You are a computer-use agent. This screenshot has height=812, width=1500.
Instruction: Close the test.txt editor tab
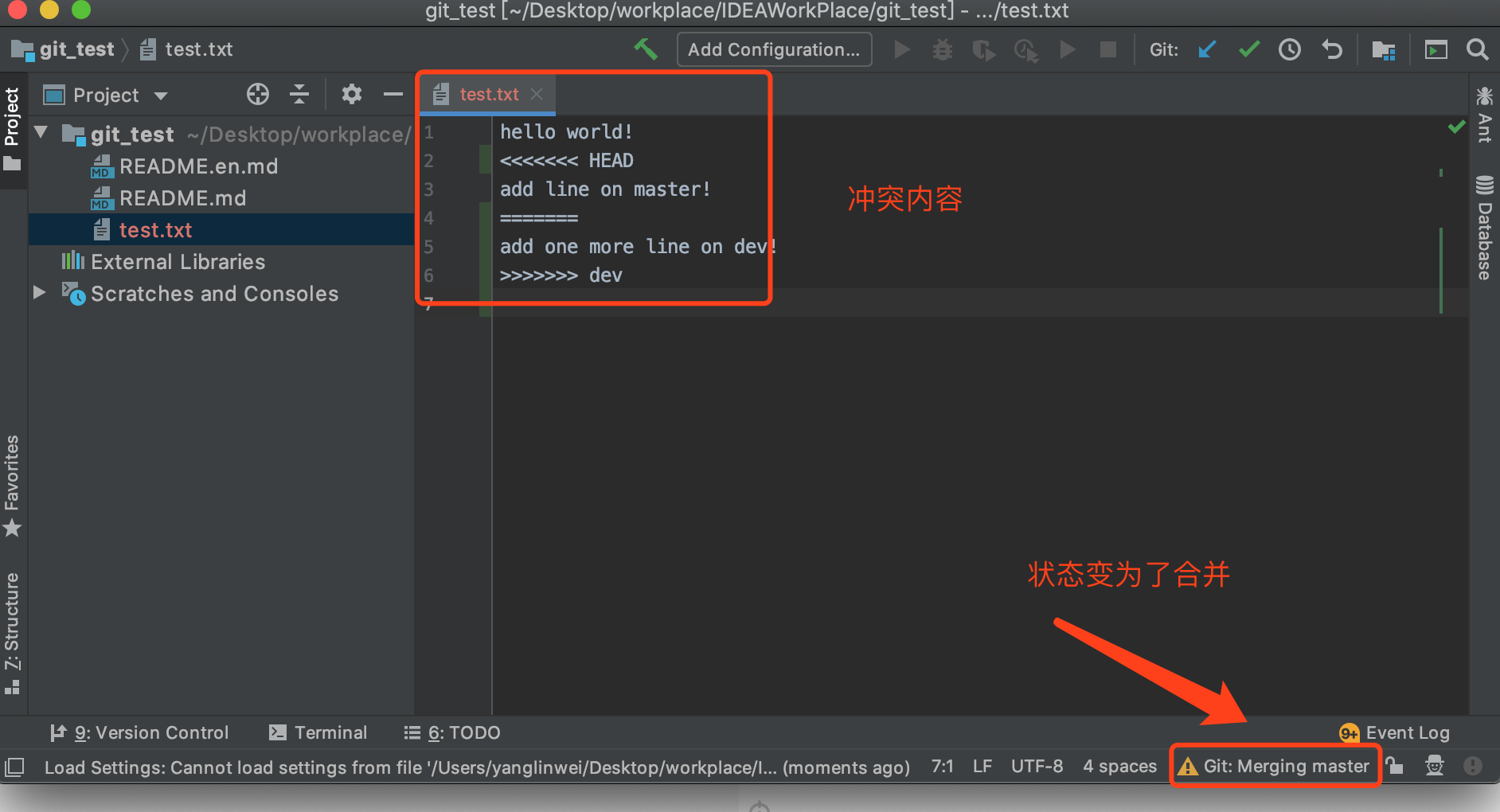tap(537, 94)
